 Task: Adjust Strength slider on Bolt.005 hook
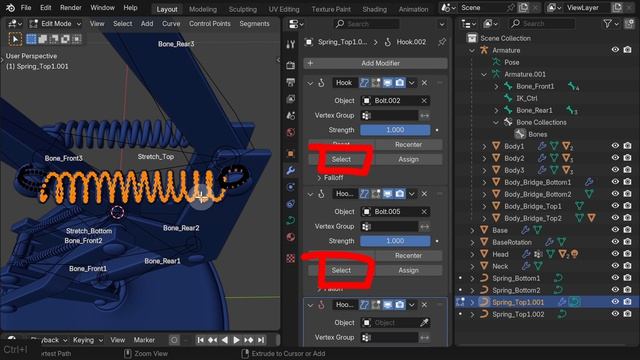click(395, 241)
